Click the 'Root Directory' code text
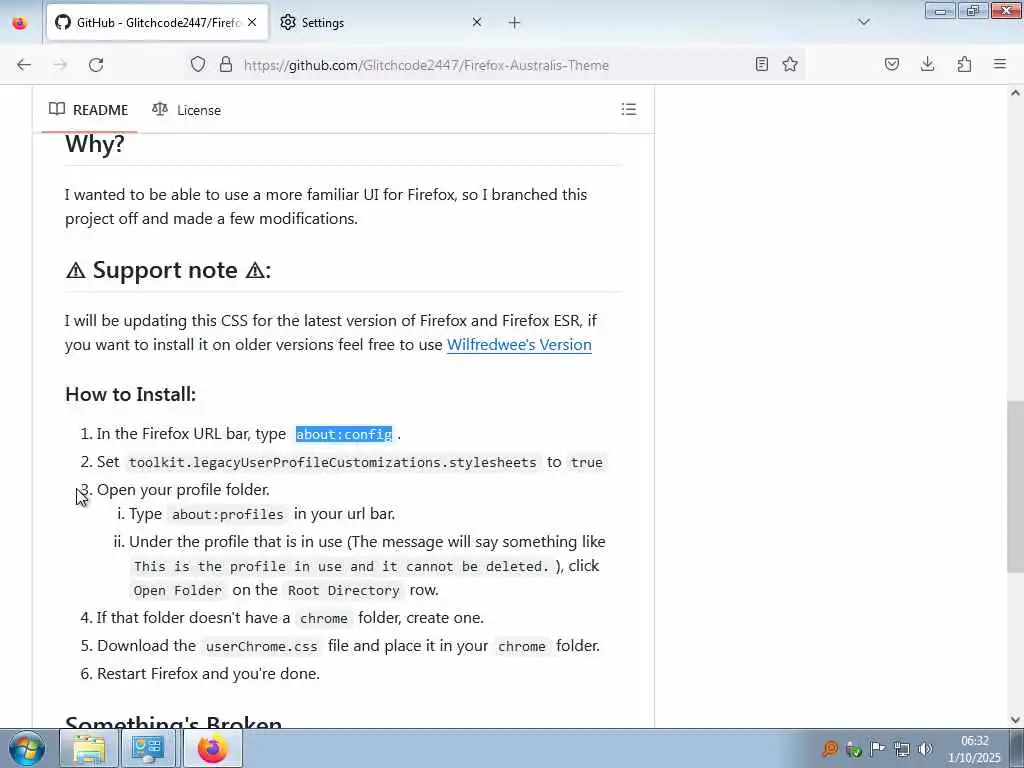 (344, 590)
